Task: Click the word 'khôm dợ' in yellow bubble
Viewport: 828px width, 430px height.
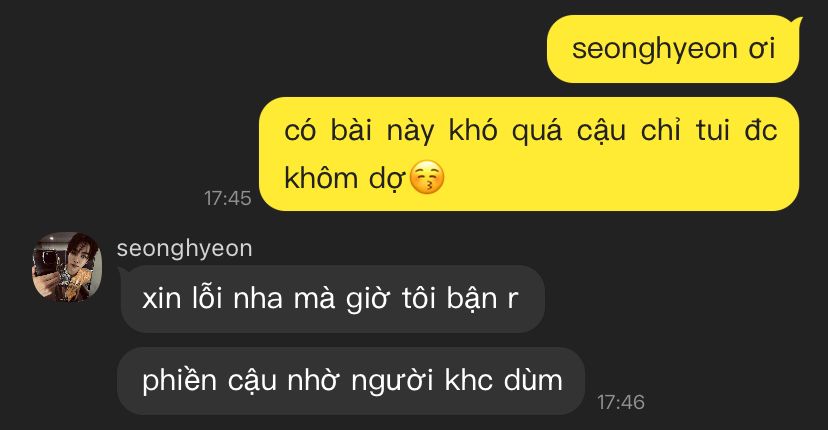Action: click(x=345, y=178)
